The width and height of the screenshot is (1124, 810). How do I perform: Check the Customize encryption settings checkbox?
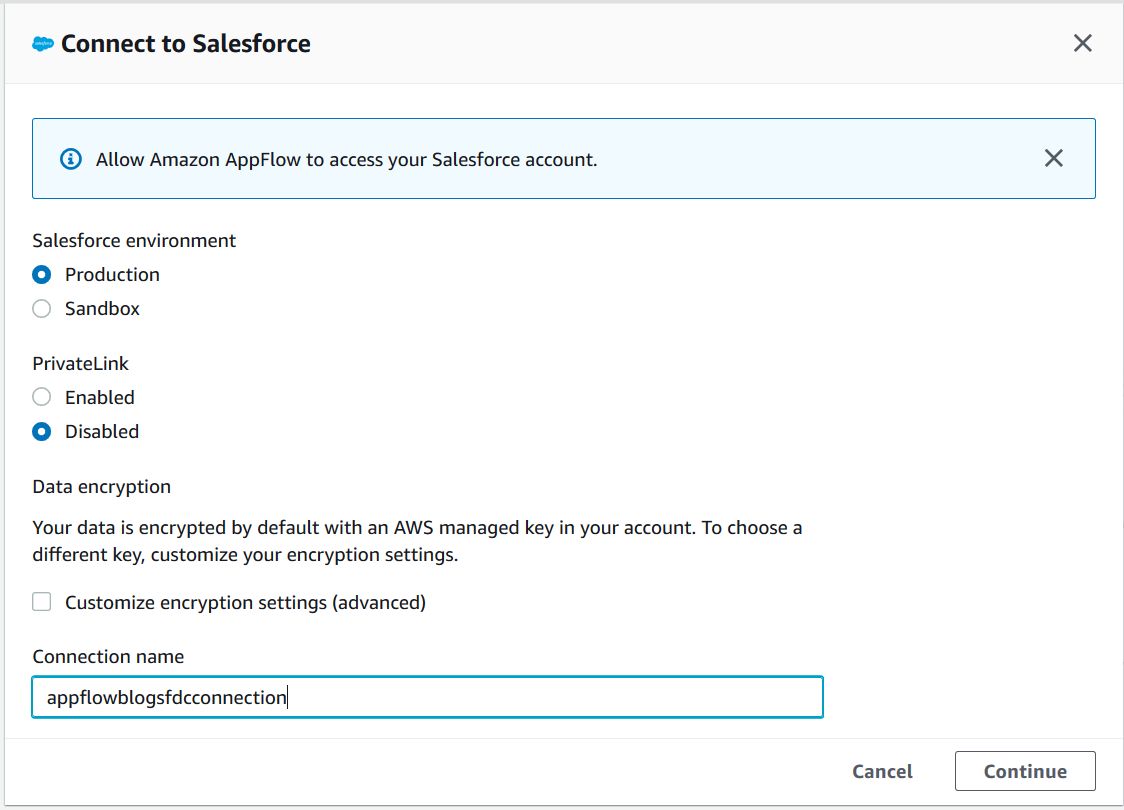[x=42, y=602]
